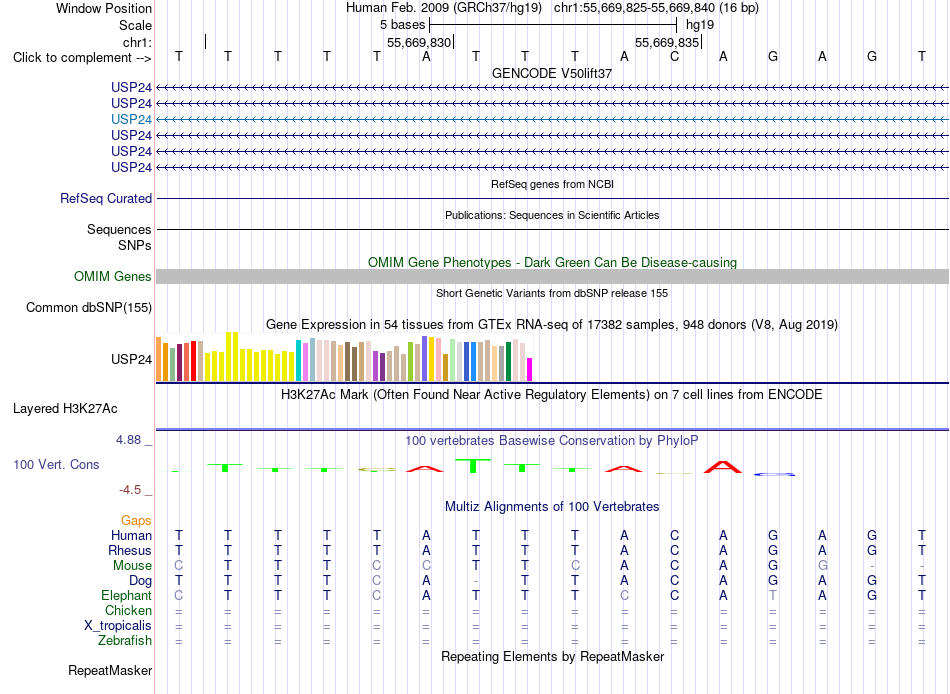Click the '5 bases' scale bar text
This screenshot has width=950, height=694.
(x=402, y=25)
